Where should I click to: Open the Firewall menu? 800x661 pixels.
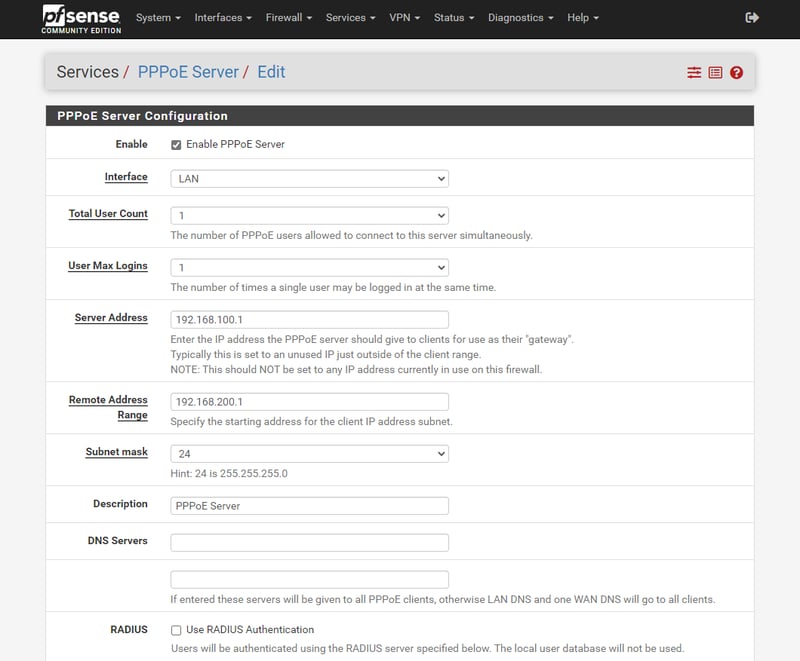(289, 18)
